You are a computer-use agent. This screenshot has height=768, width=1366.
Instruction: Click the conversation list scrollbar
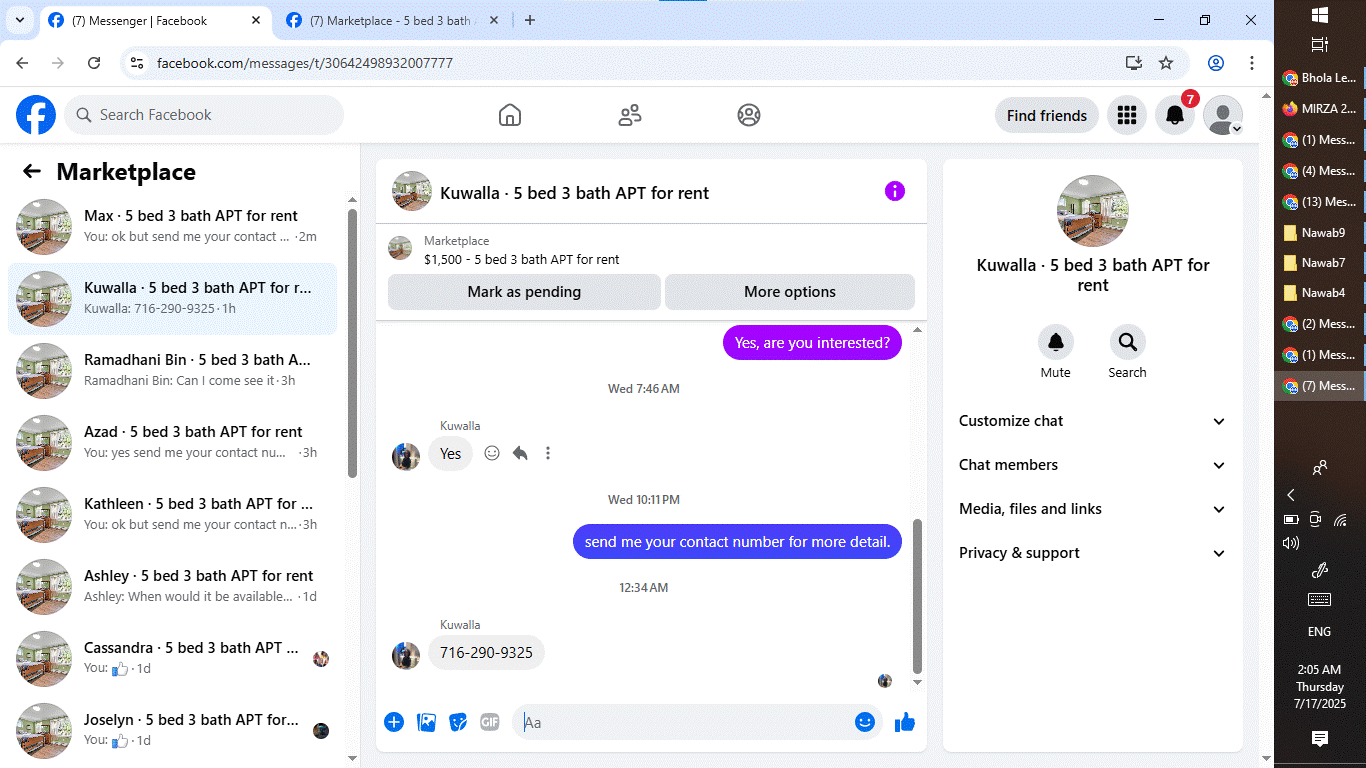tap(352, 343)
